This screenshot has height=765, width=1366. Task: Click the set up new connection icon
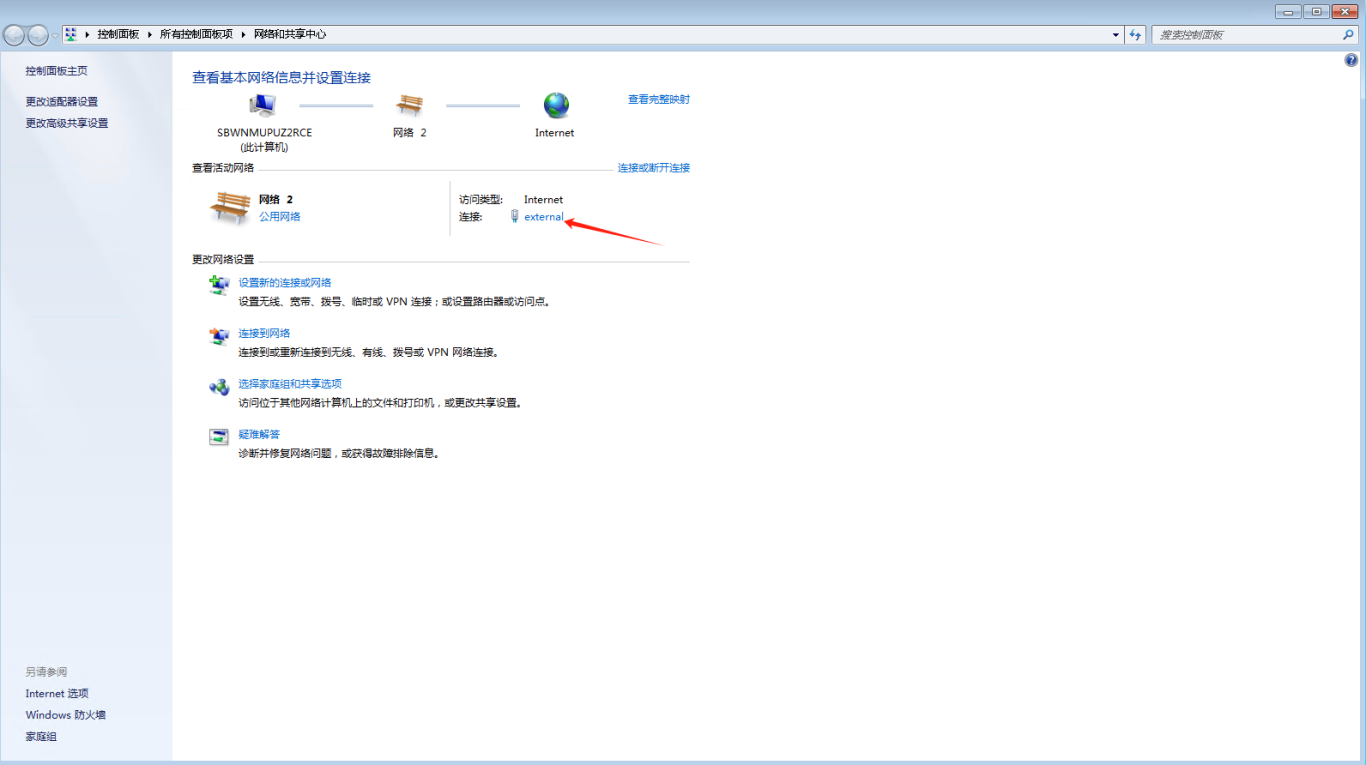[x=219, y=286]
